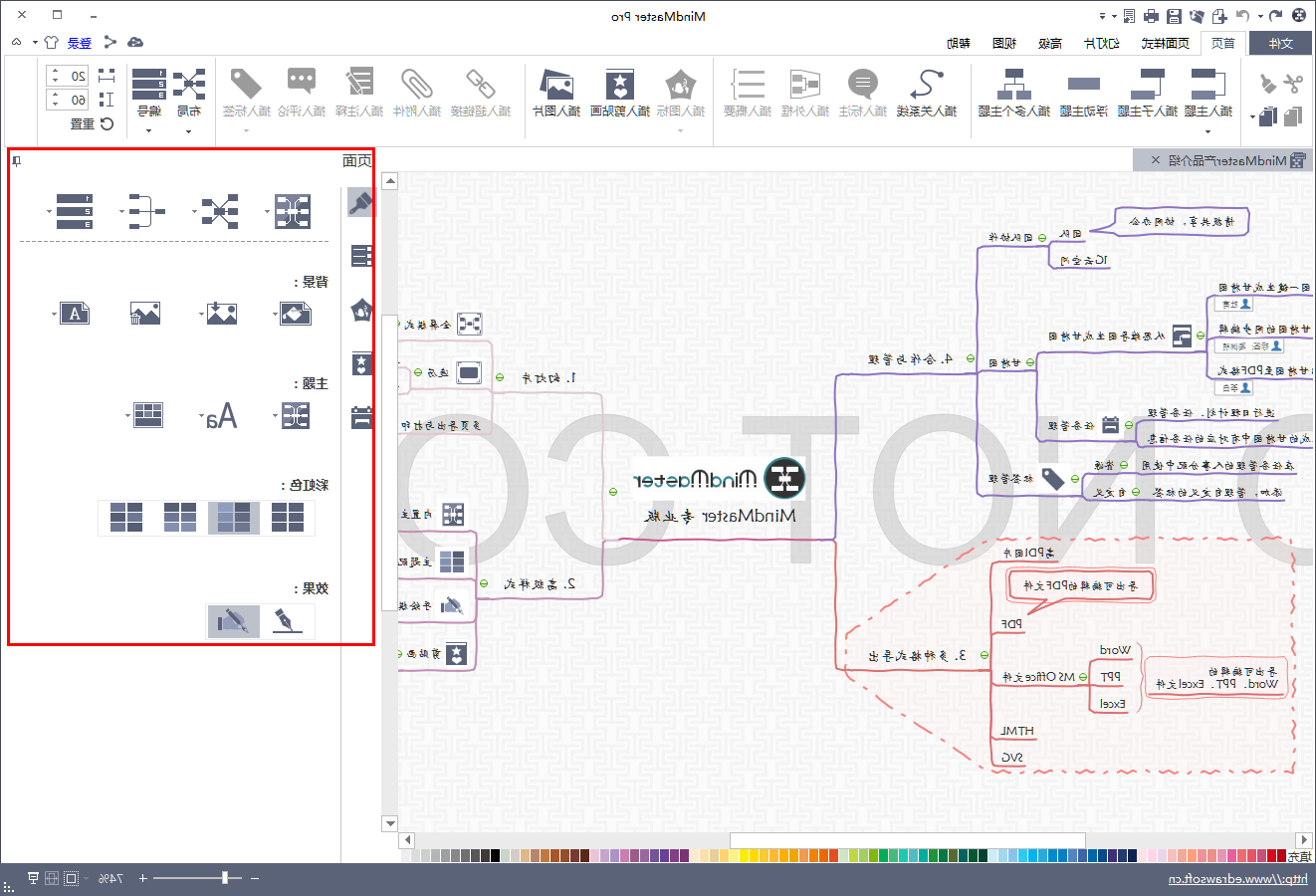Click the share icon next to 登录
This screenshot has width=1316, height=896.
coord(110,42)
